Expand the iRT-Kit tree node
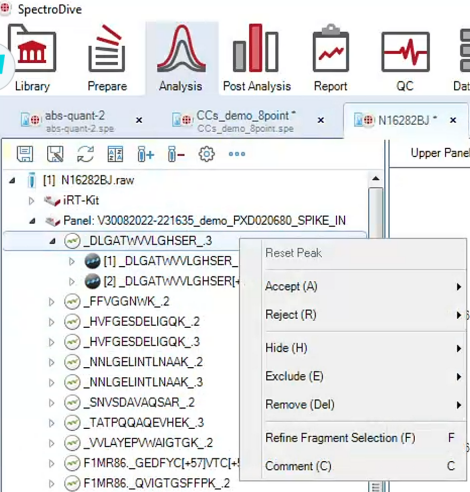470x492 pixels. coord(31,201)
